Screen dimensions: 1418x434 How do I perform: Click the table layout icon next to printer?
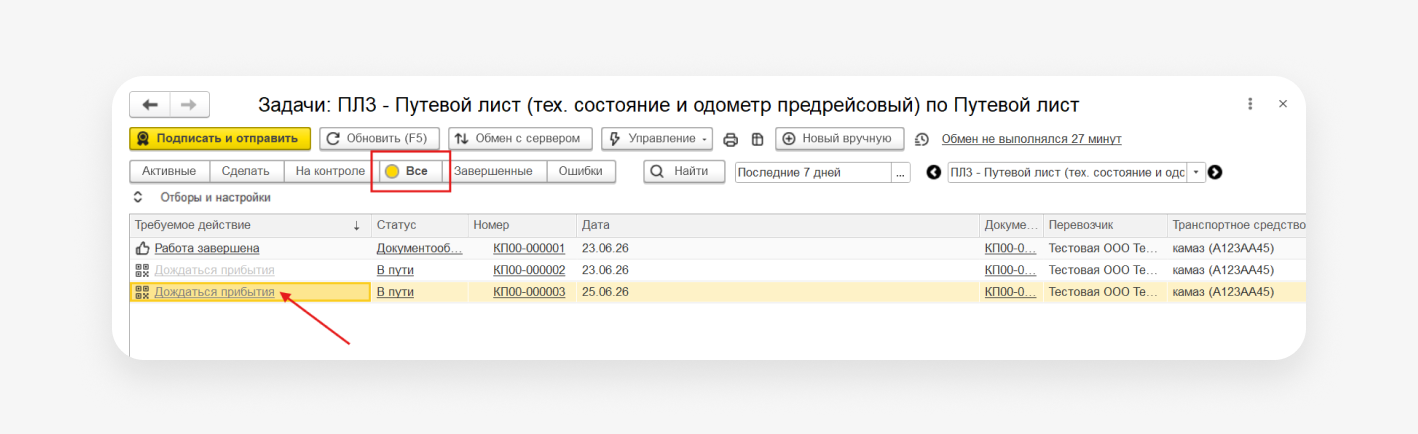coord(757,139)
